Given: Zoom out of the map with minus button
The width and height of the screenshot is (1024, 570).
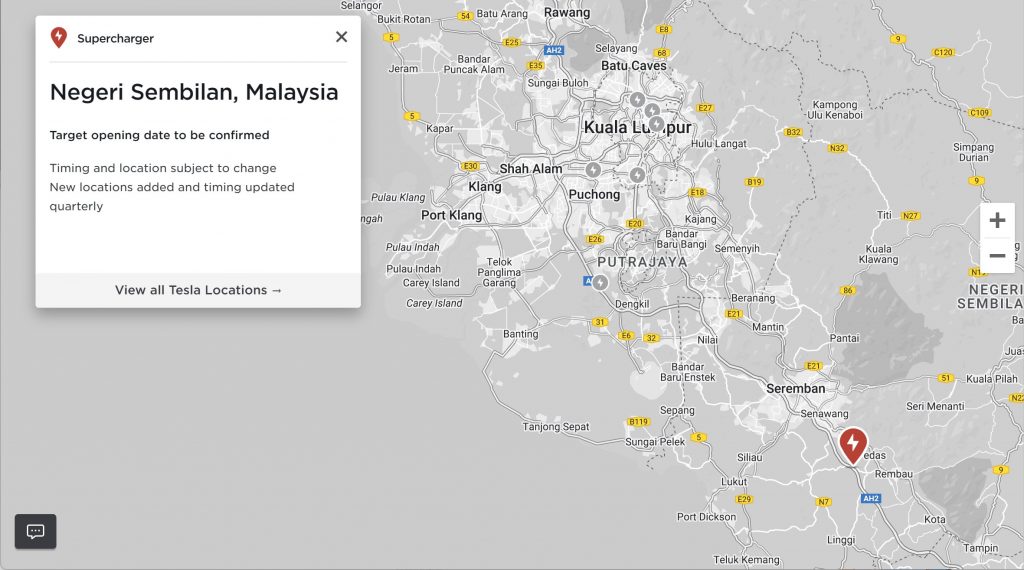Looking at the screenshot, I should (x=997, y=255).
